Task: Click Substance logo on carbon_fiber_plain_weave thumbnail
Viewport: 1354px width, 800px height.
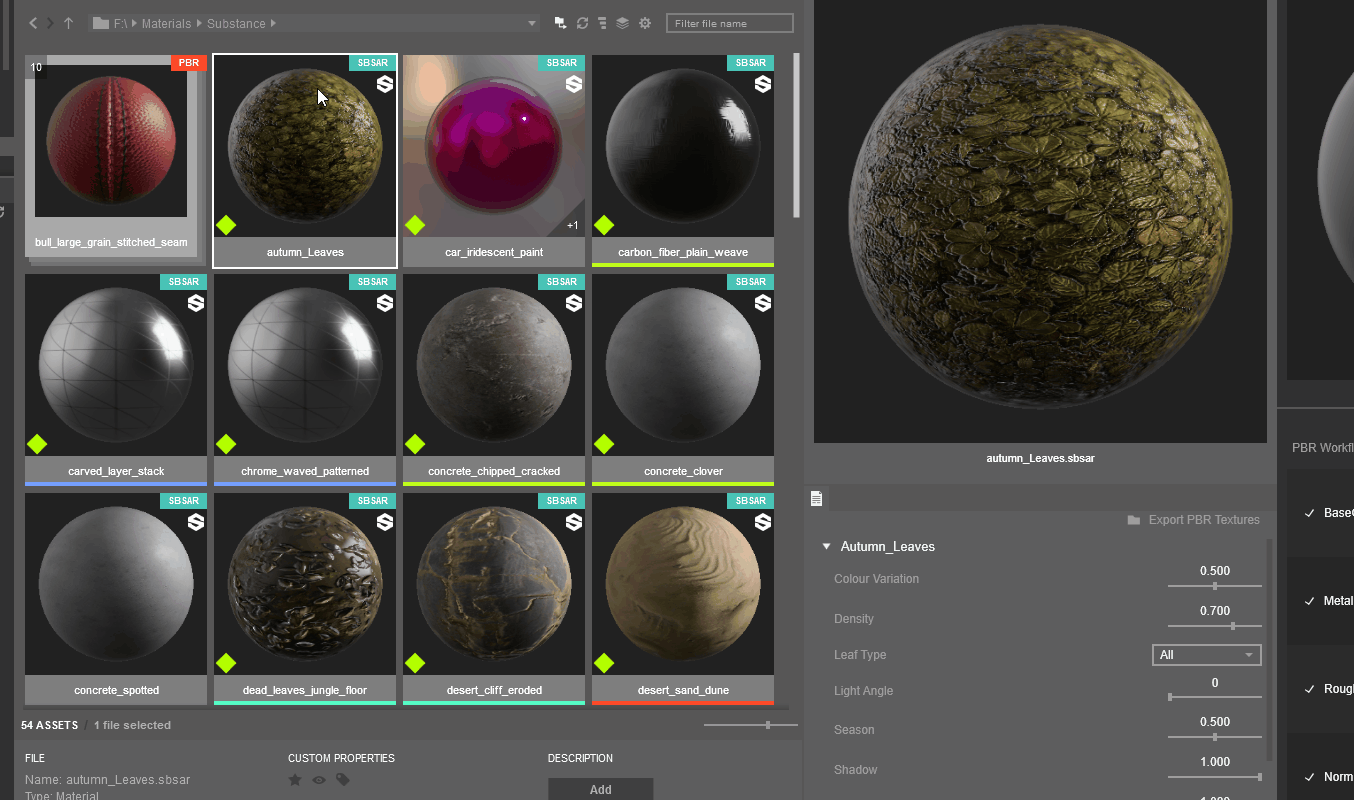Action: 763,85
